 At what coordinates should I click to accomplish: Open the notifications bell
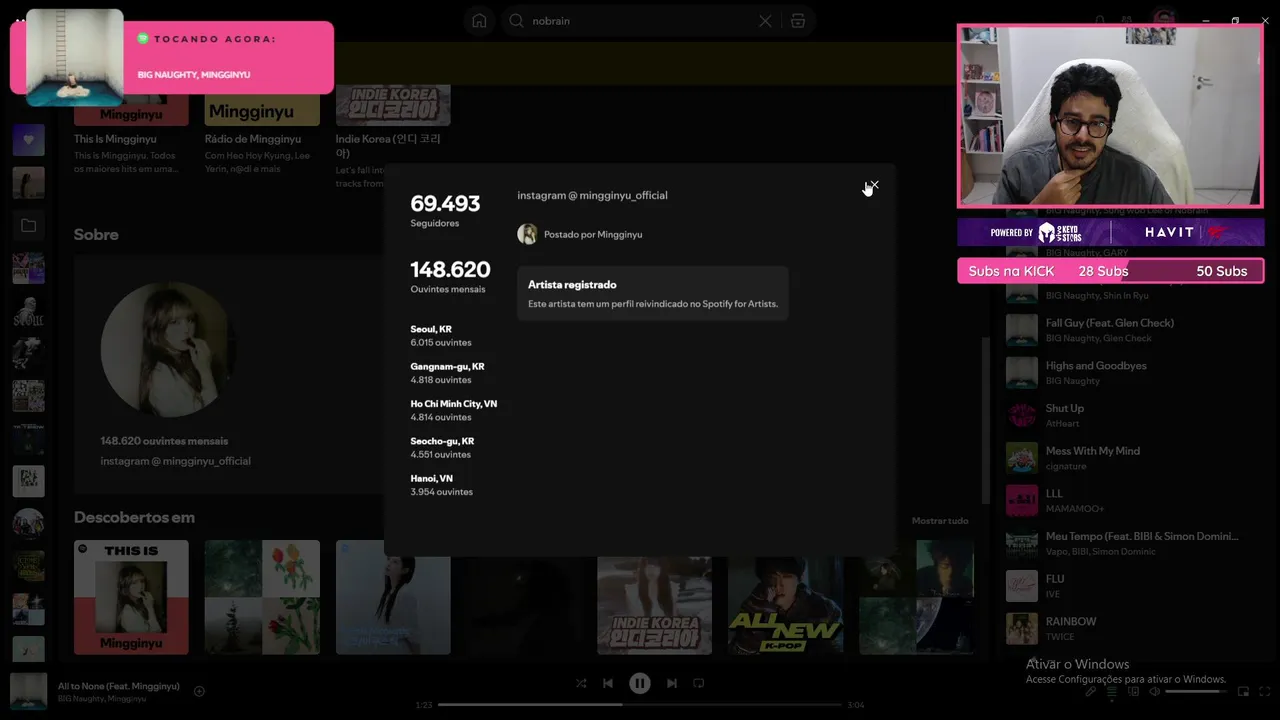[1100, 20]
